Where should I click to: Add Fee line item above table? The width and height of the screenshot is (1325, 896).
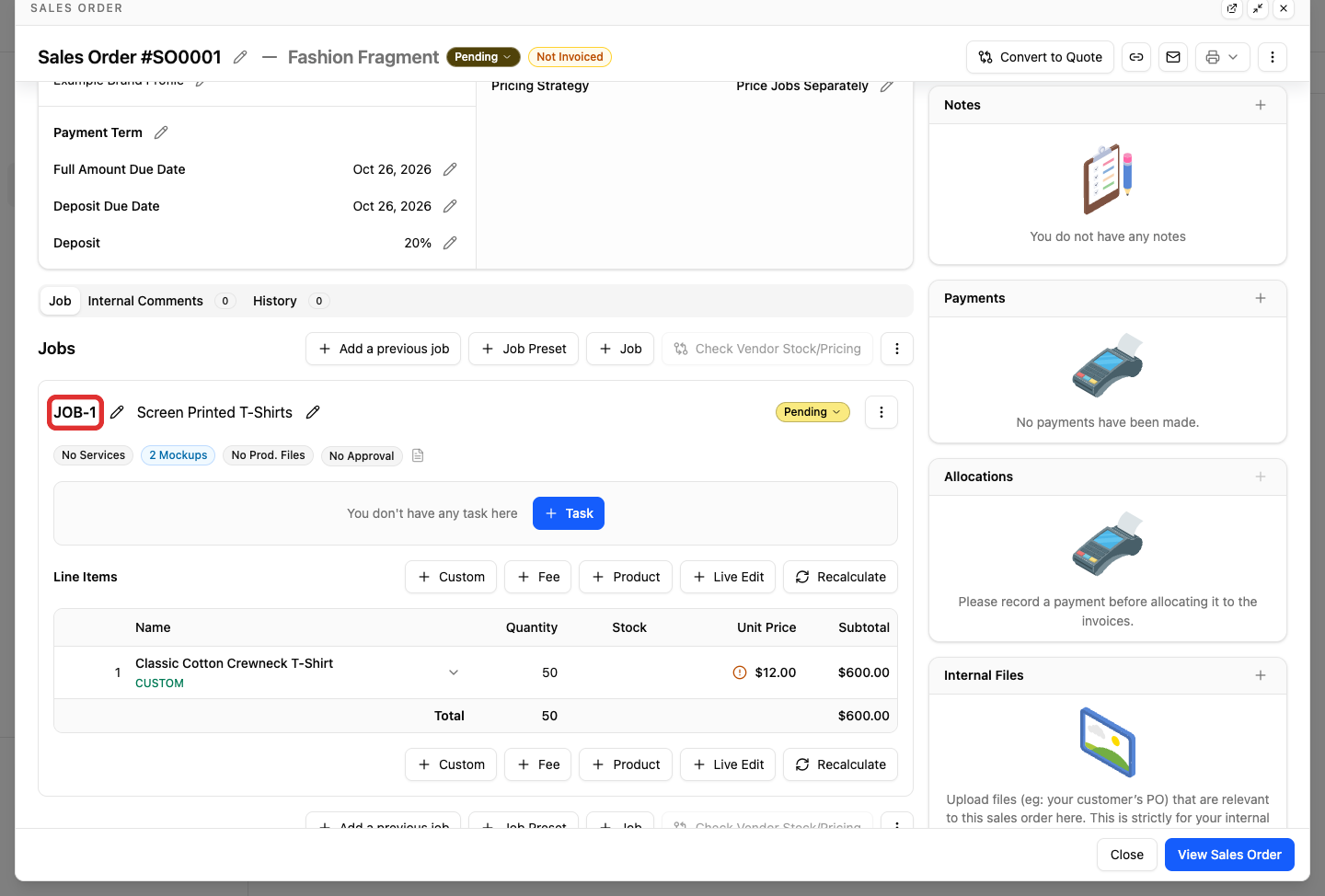(538, 577)
